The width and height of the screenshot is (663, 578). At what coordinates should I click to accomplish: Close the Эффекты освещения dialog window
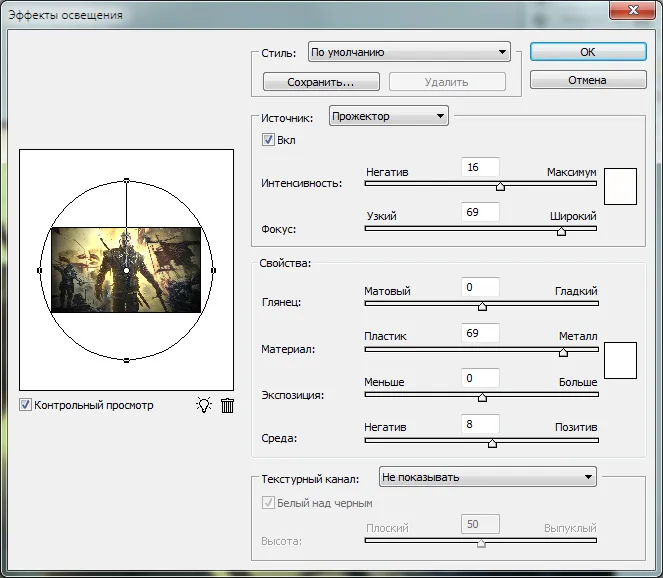[x=633, y=10]
